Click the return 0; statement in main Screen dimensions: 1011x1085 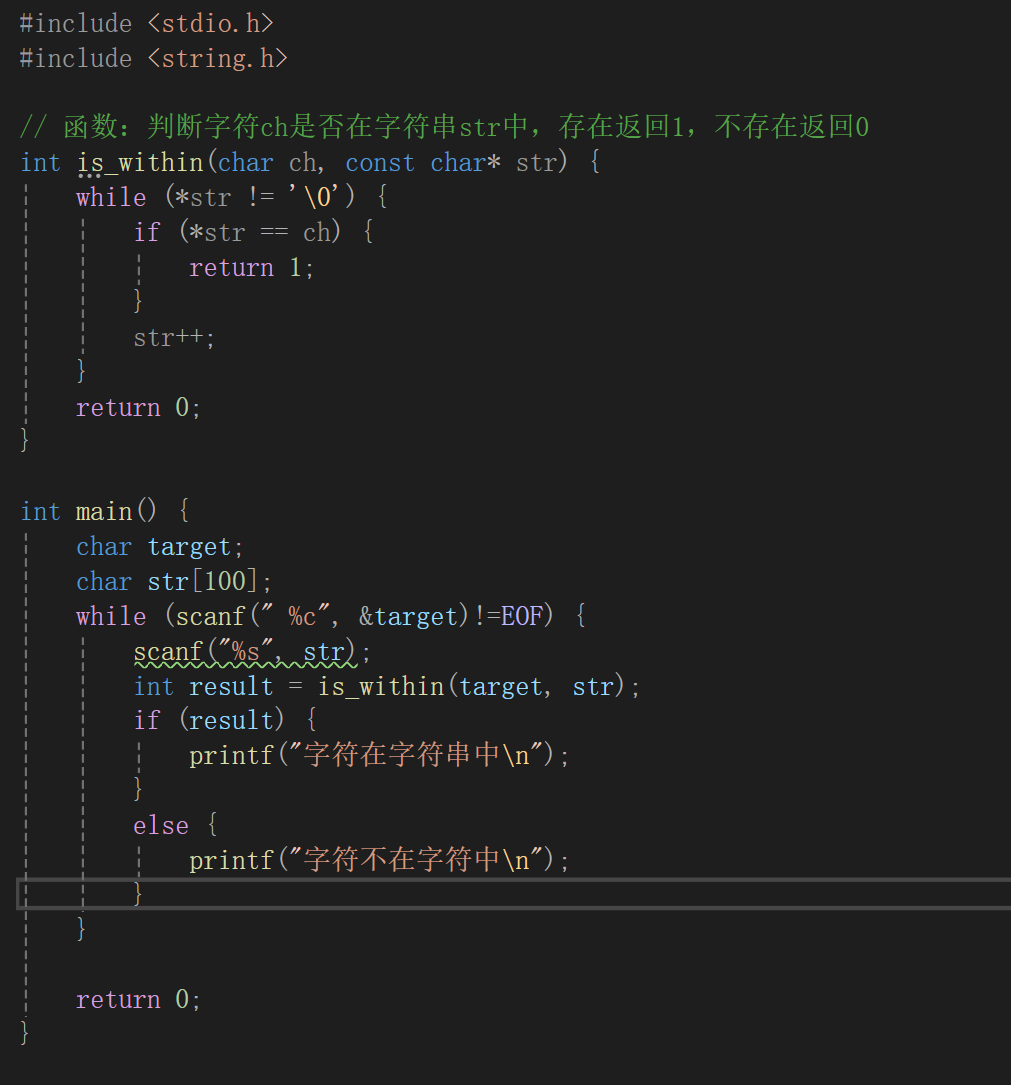[138, 999]
